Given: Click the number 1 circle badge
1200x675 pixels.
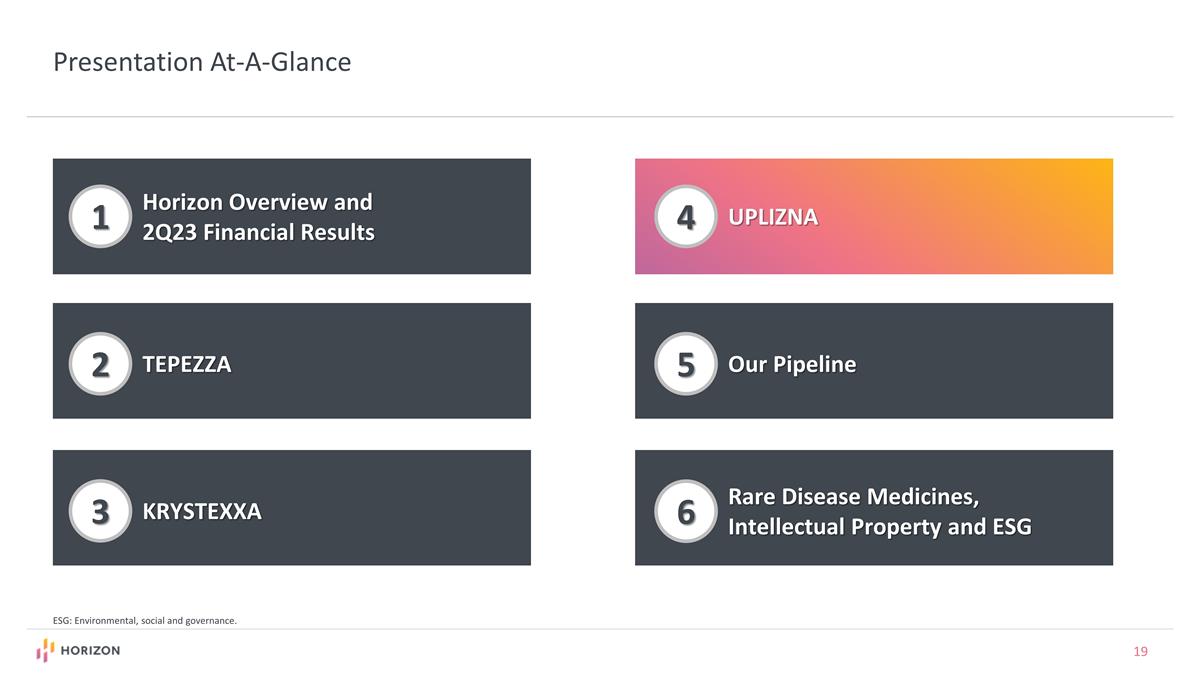Looking at the screenshot, I should pyautogui.click(x=100, y=216).
